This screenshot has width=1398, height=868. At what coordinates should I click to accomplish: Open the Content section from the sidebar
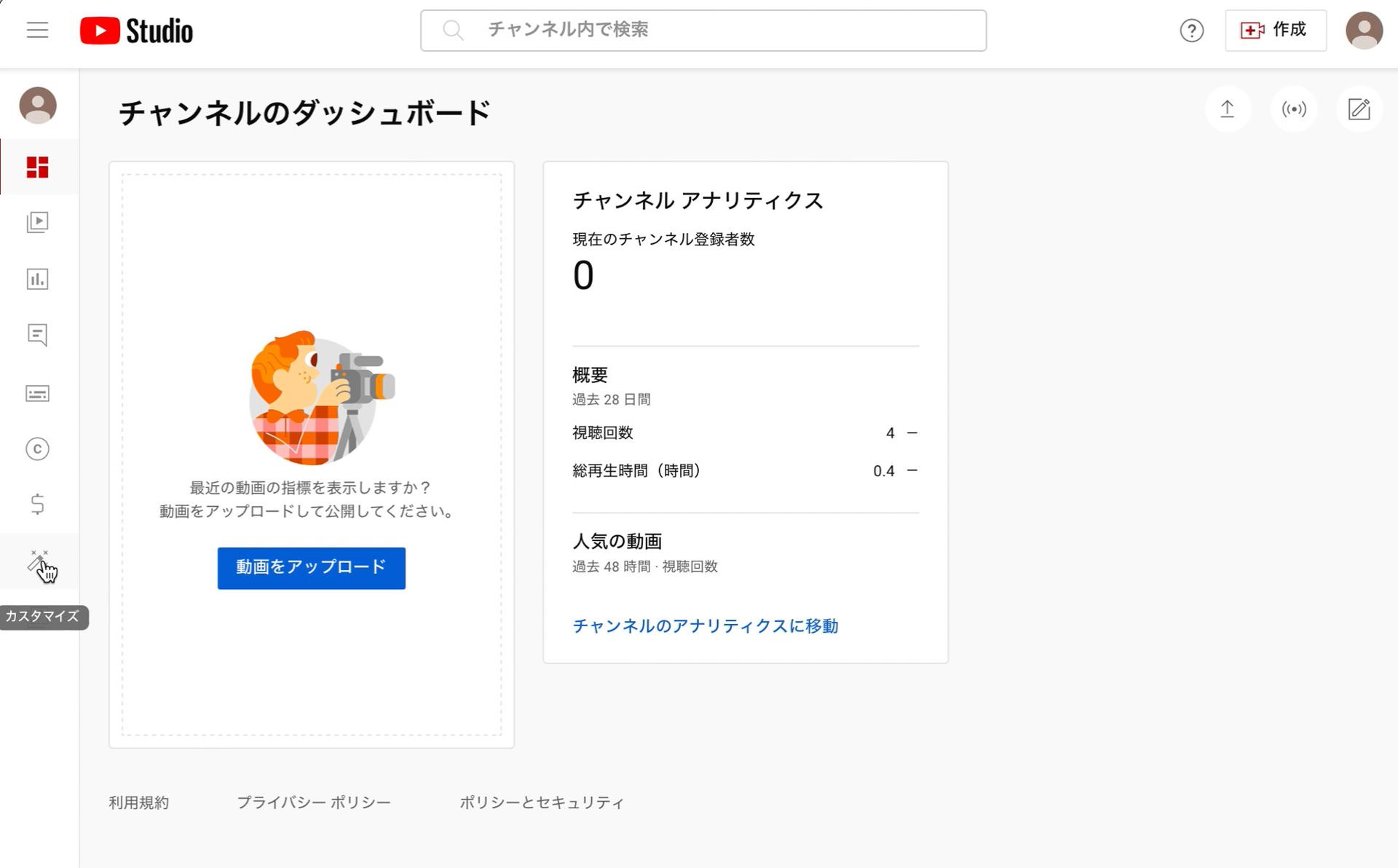[x=37, y=223]
